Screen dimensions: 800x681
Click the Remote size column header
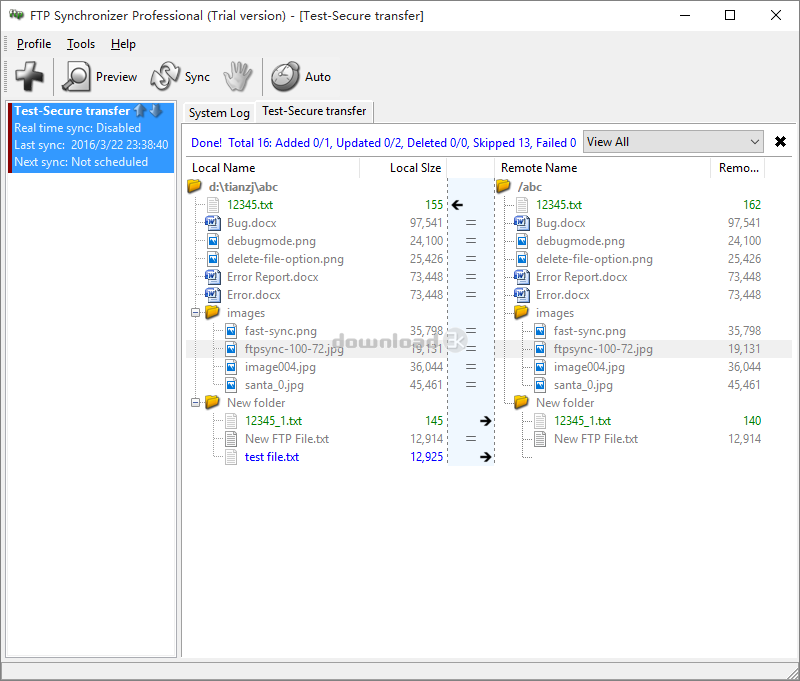pos(738,168)
